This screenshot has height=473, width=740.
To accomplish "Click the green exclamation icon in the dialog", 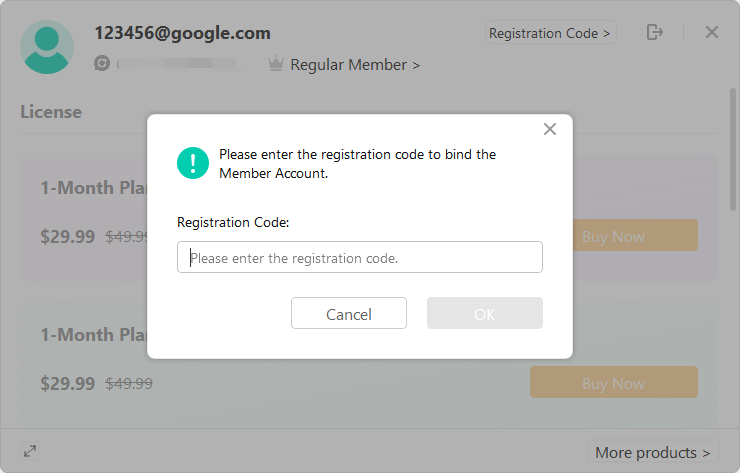I will (x=193, y=163).
